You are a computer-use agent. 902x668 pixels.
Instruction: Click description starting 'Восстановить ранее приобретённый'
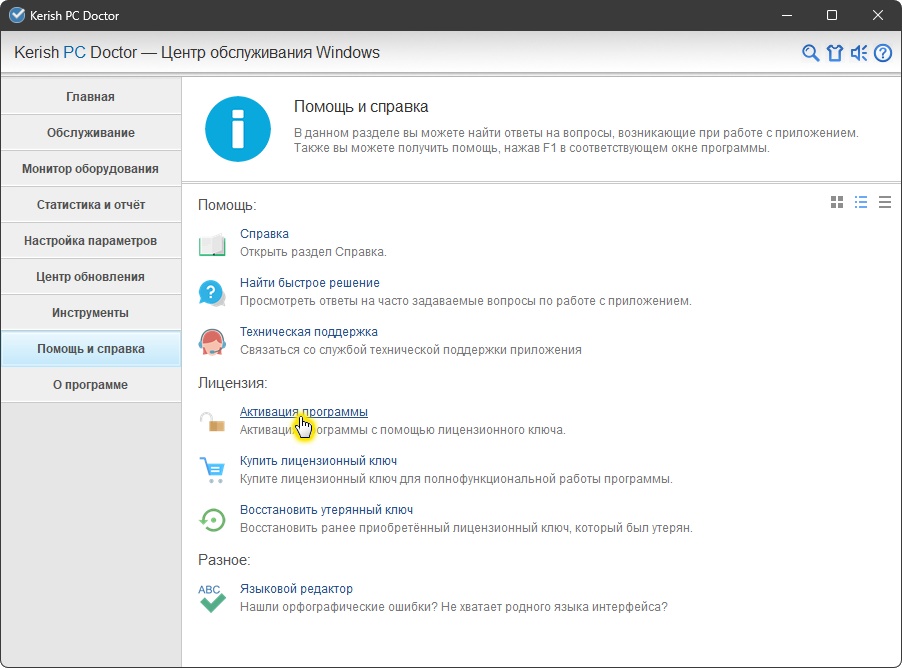point(466,528)
